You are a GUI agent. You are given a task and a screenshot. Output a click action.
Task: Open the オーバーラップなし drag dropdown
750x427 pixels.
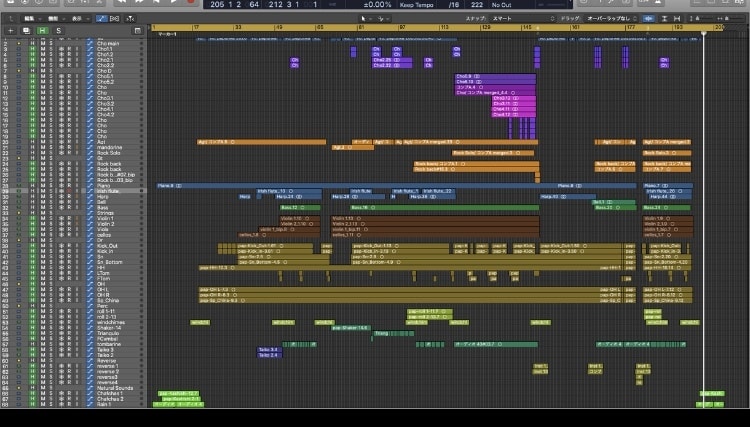pyautogui.click(x=612, y=19)
